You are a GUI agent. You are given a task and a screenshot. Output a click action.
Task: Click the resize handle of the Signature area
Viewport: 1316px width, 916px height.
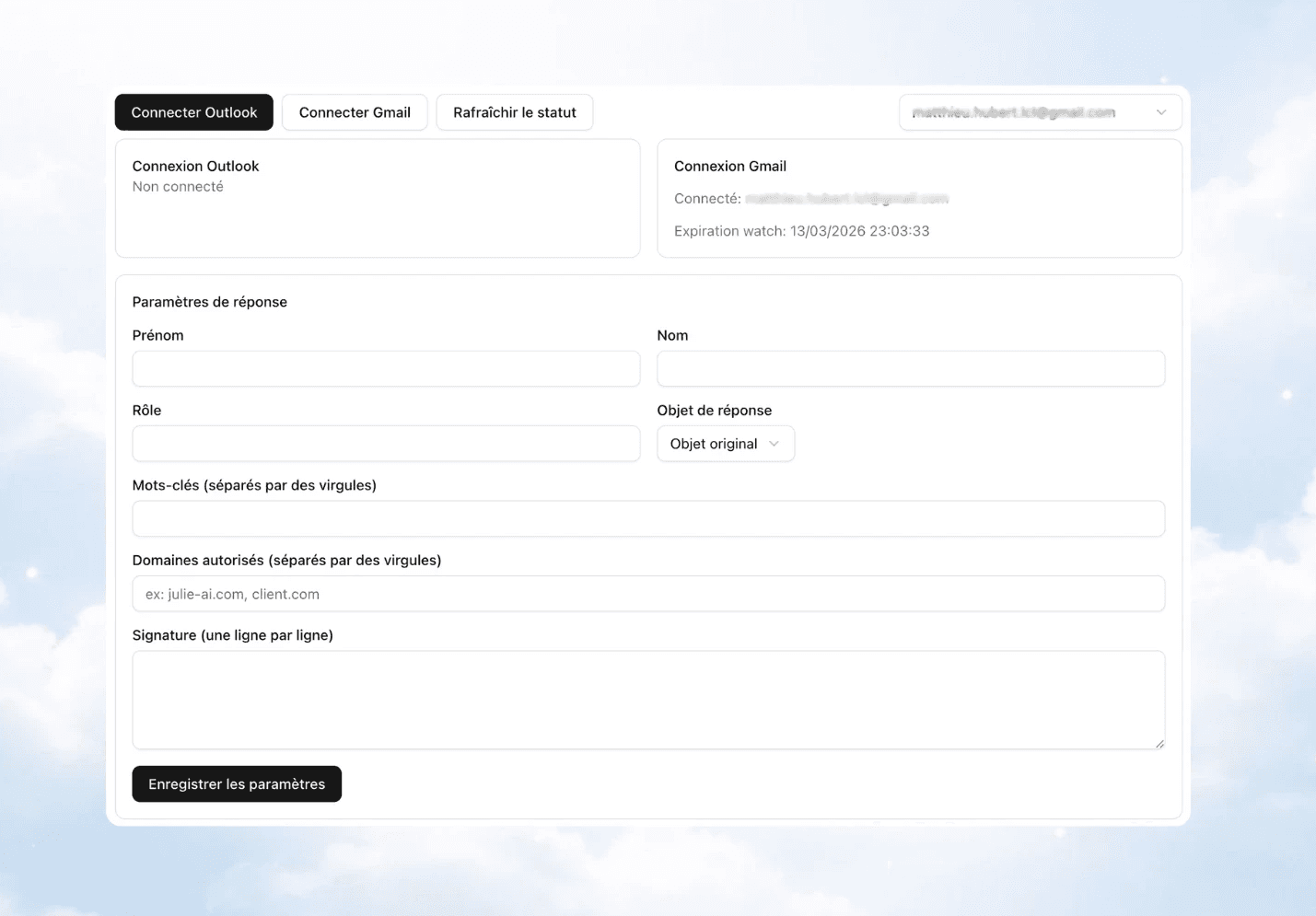pyautogui.click(x=1161, y=744)
